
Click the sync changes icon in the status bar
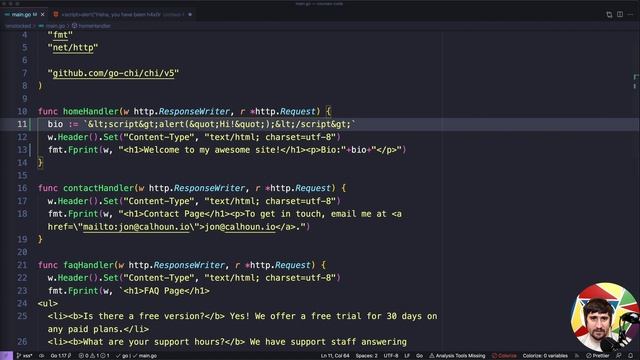coord(41,356)
